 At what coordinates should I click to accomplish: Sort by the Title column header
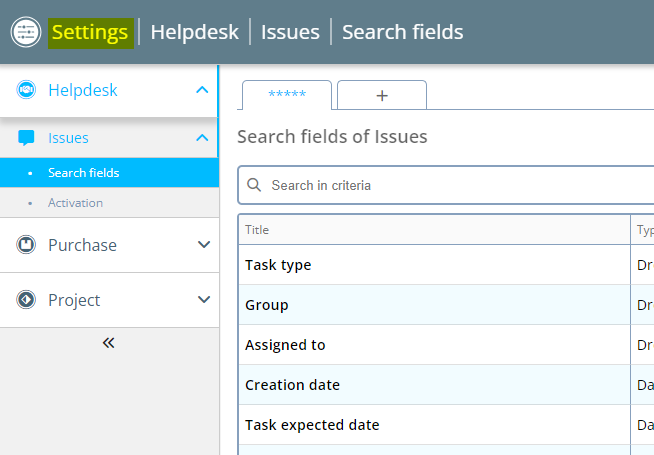[257, 230]
